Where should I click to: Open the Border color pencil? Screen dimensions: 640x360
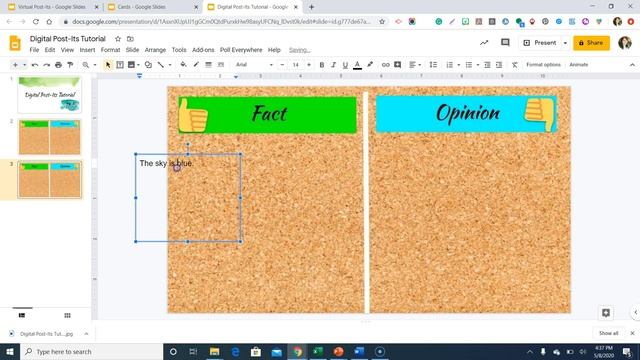[x=196, y=65]
